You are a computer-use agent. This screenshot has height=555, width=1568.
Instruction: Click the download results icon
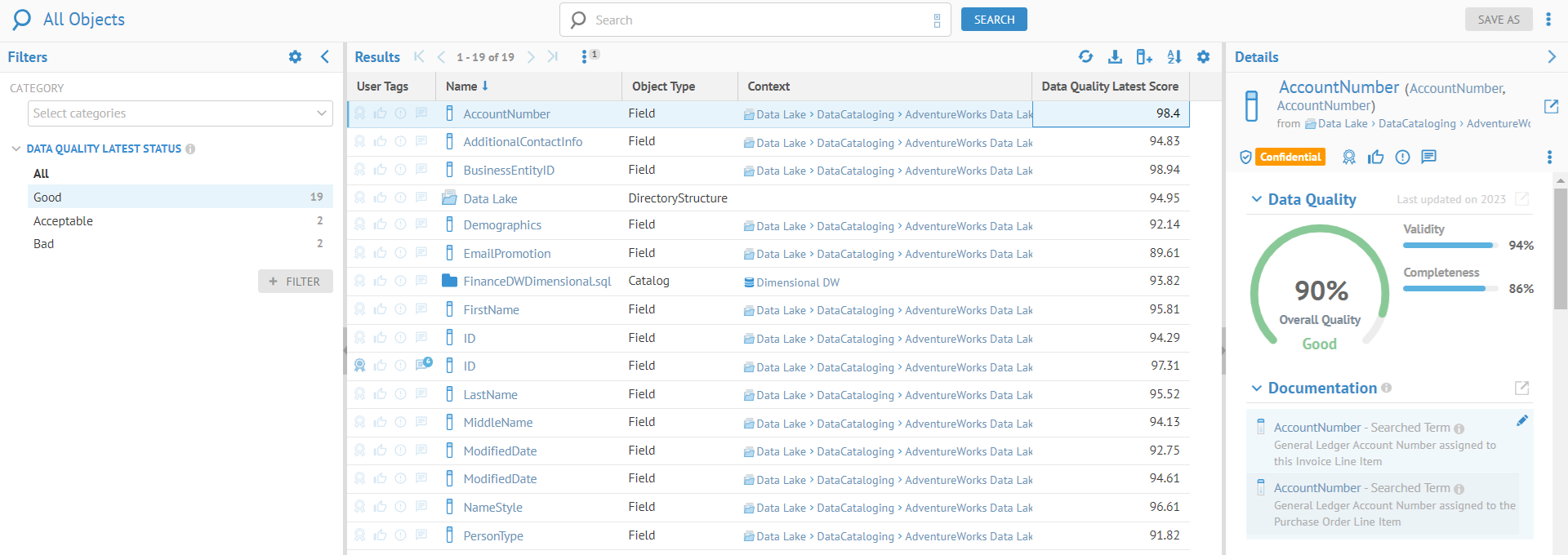coord(1115,56)
